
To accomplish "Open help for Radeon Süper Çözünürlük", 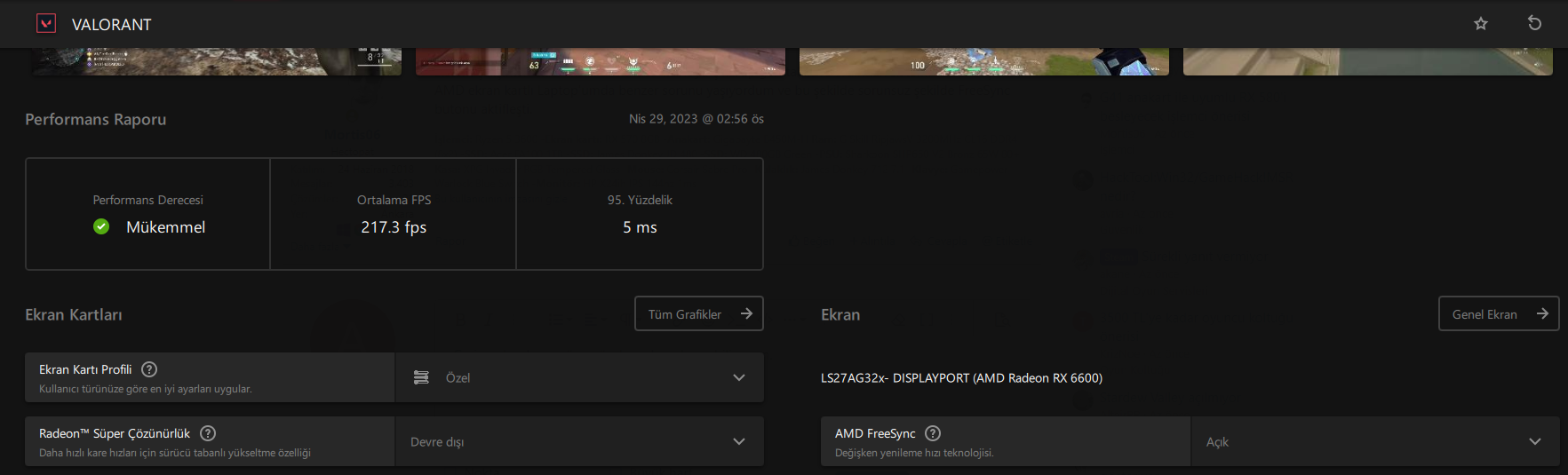I will click(x=208, y=433).
